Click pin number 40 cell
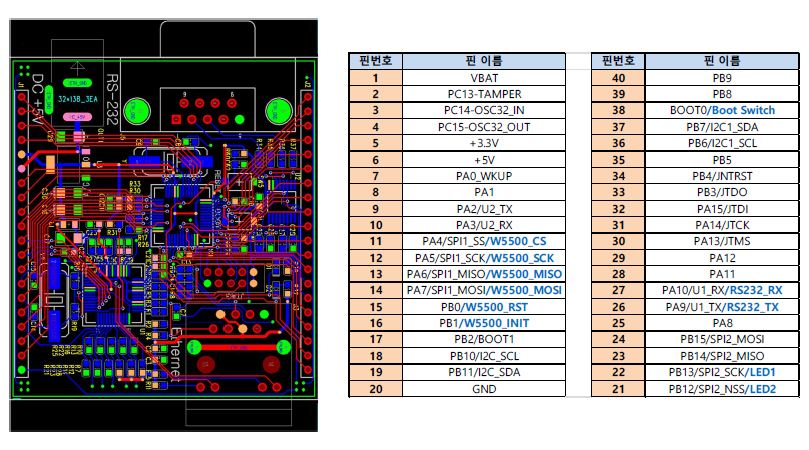809x450 pixels. (618, 78)
